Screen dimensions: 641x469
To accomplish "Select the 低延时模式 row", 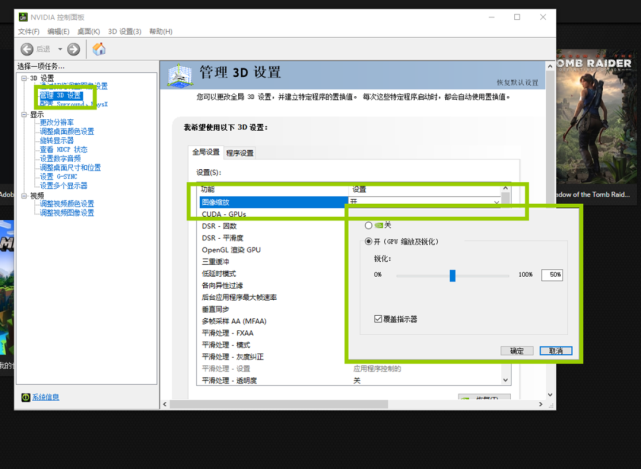I will pyautogui.click(x=274, y=274).
